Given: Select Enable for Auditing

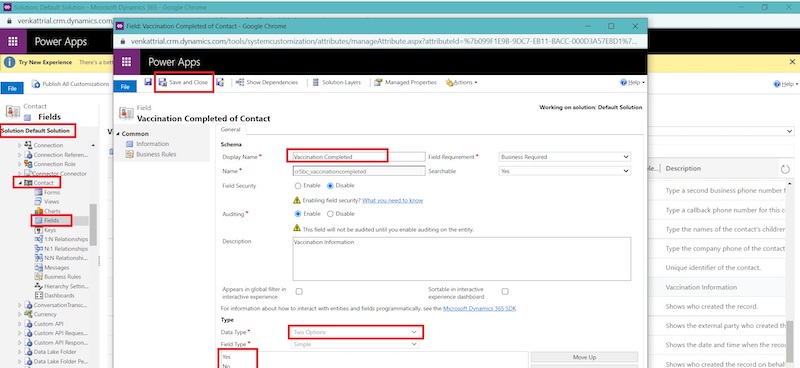Looking at the screenshot, I should [298, 214].
